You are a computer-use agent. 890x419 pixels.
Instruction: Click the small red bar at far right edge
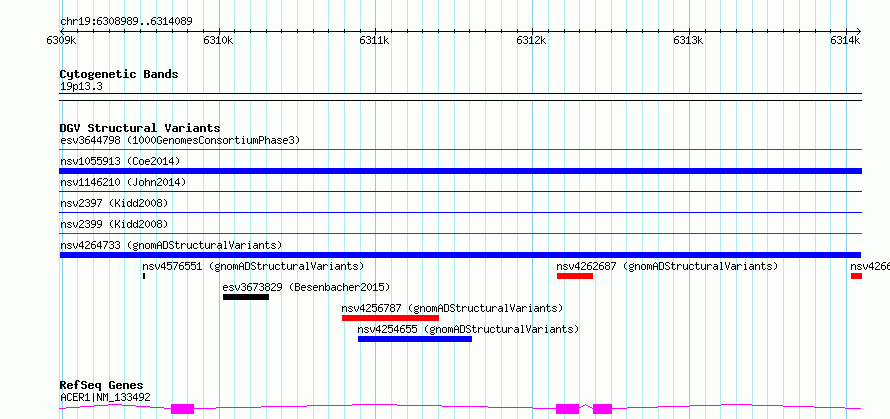(856, 276)
